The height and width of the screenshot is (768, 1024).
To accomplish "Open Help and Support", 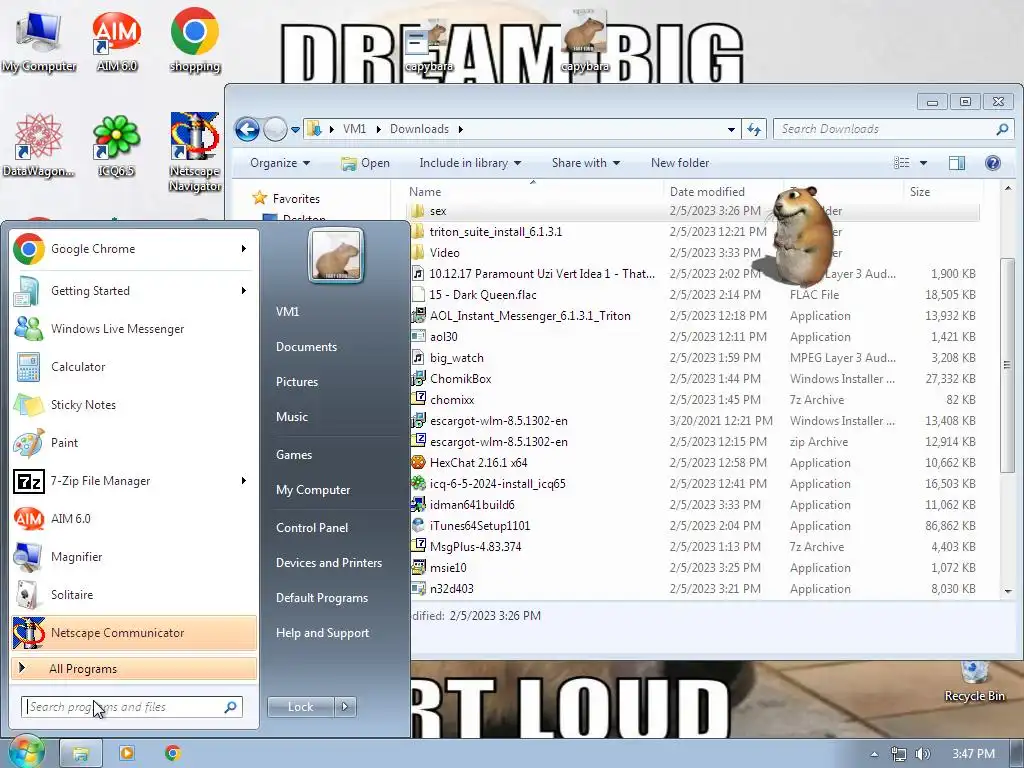I will (322, 633).
